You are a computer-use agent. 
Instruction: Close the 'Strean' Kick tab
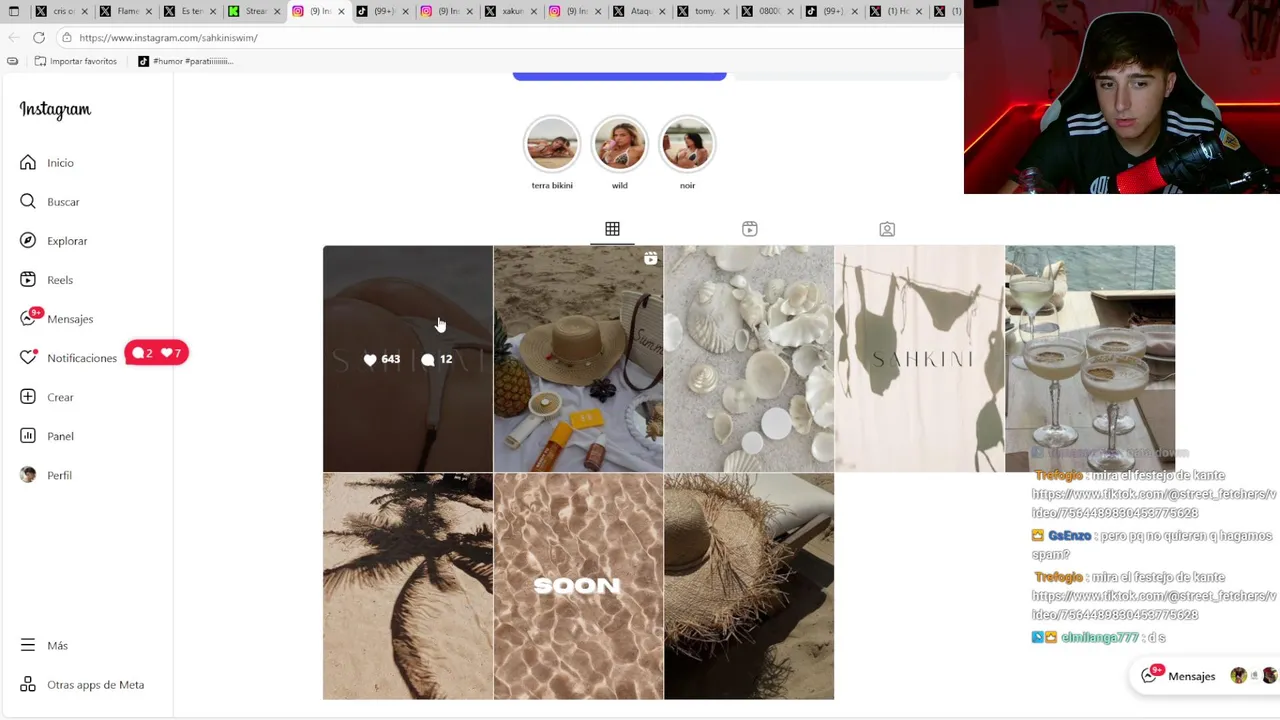point(277,11)
